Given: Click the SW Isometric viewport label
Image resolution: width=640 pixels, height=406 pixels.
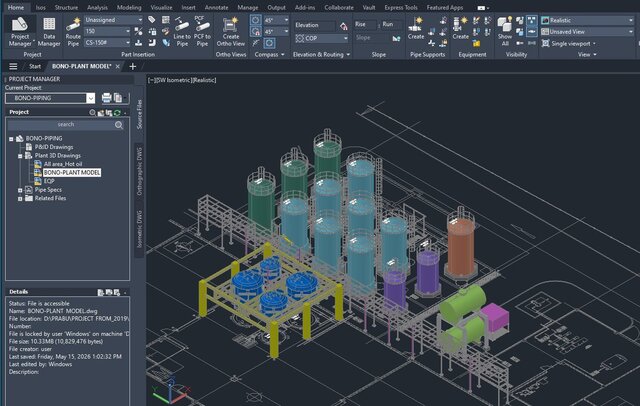Looking at the screenshot, I should coord(173,80).
